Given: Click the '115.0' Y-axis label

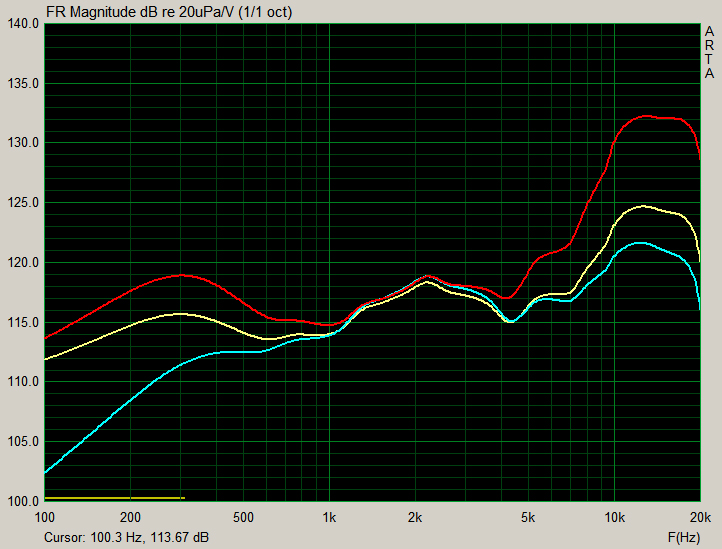Looking at the screenshot, I should pyautogui.click(x=23, y=322).
